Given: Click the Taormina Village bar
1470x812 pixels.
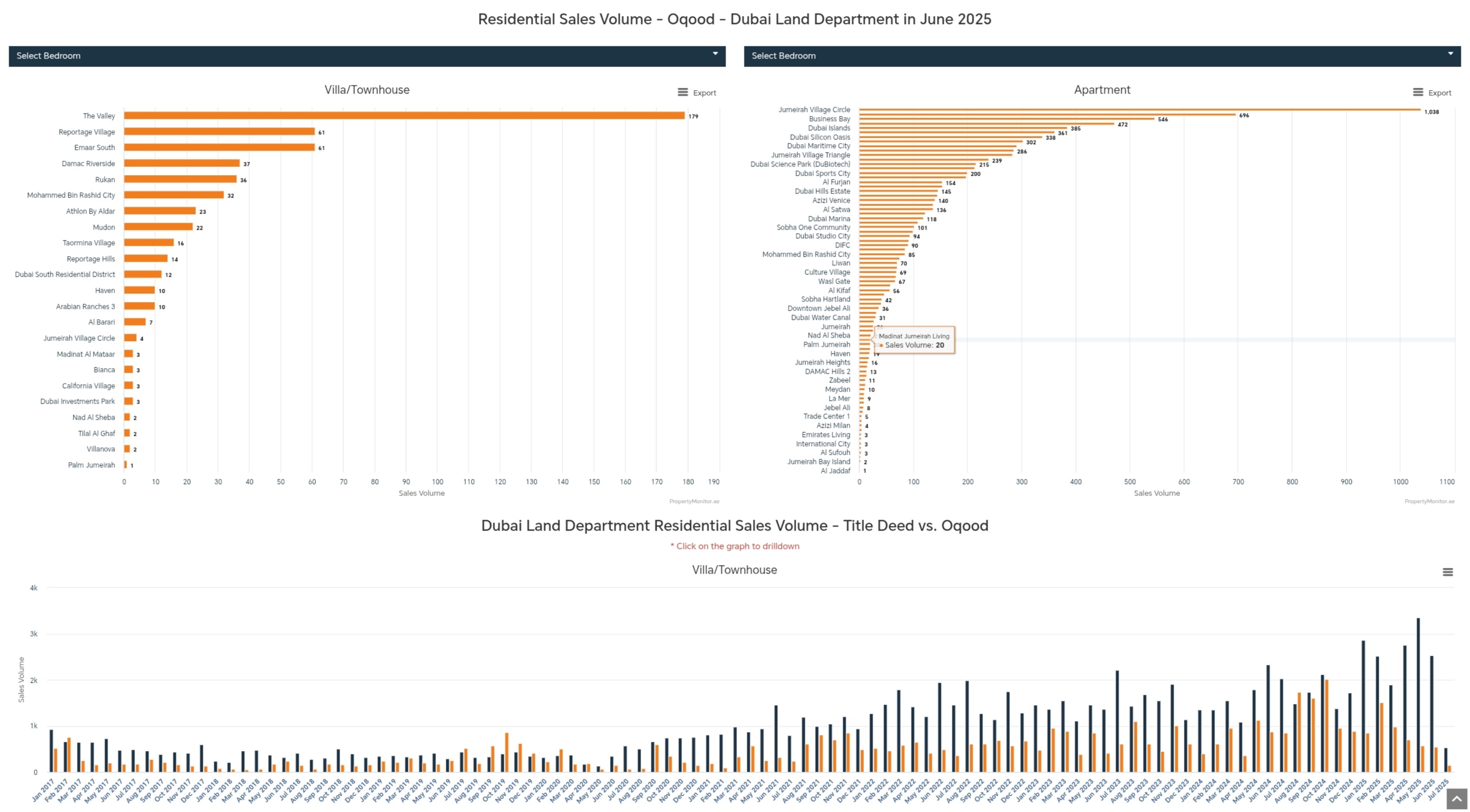Looking at the screenshot, I should tap(149, 243).
